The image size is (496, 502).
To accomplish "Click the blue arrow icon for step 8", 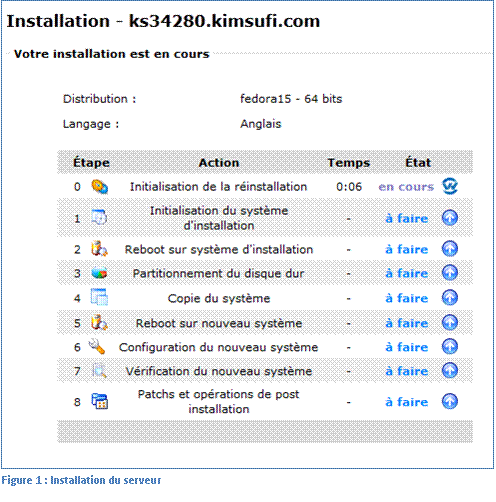I will pos(450,401).
